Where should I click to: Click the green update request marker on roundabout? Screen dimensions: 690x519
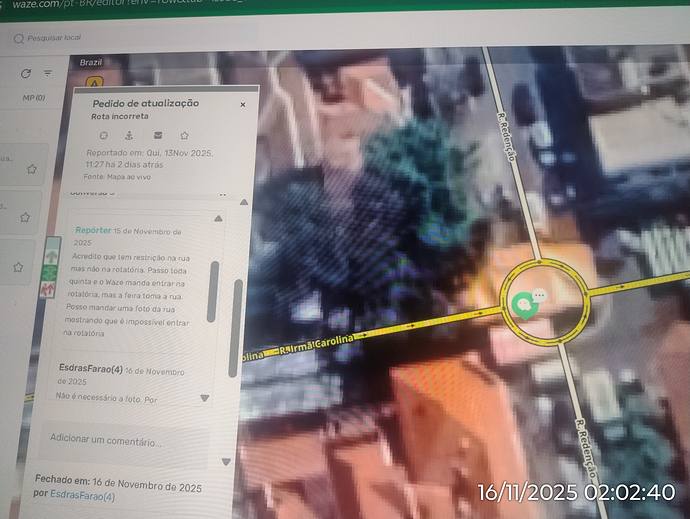[x=522, y=303]
